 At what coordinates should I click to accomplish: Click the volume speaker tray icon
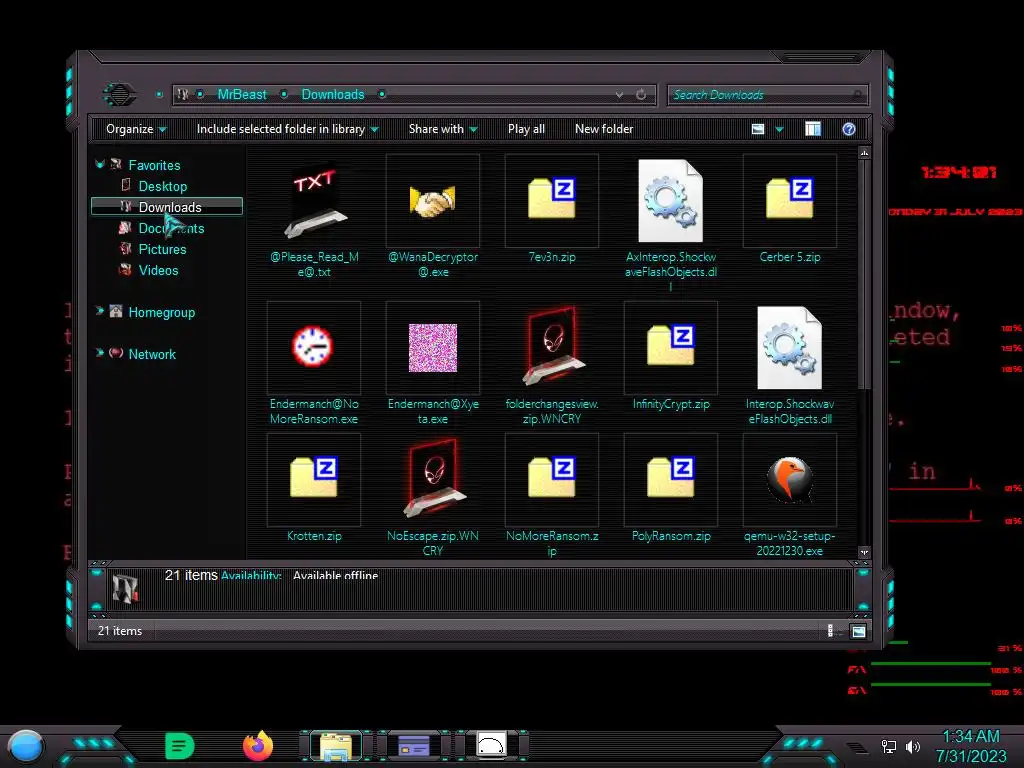pos(912,746)
